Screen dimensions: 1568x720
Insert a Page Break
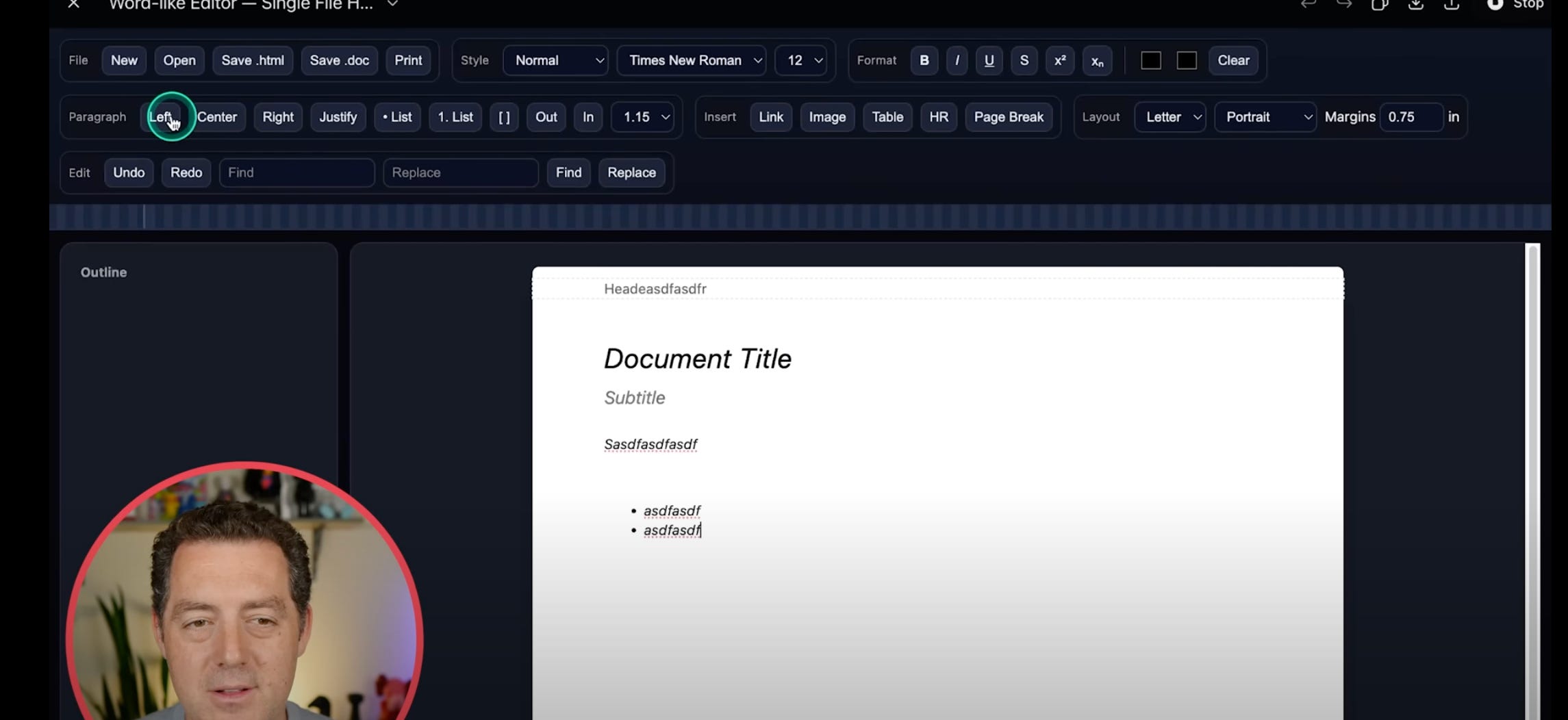tap(1009, 117)
